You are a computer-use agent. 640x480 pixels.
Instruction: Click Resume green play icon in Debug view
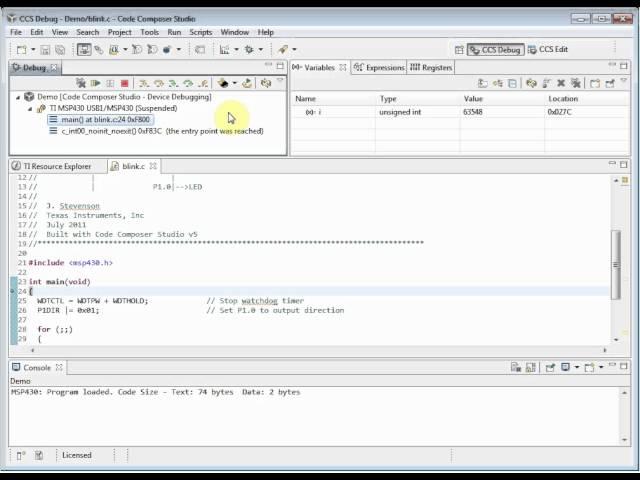96,83
